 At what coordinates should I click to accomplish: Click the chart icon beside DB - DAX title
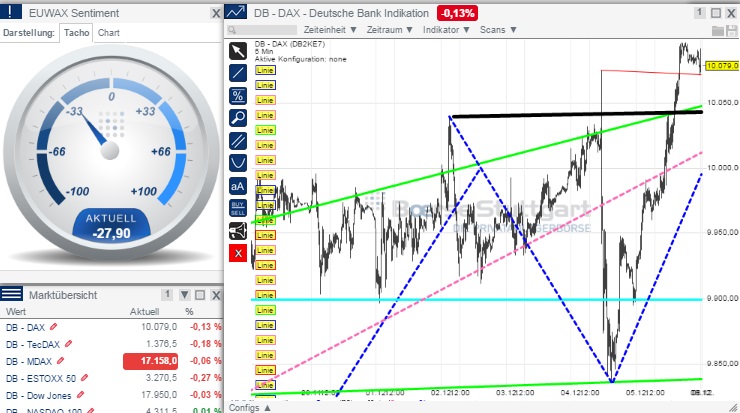(235, 12)
